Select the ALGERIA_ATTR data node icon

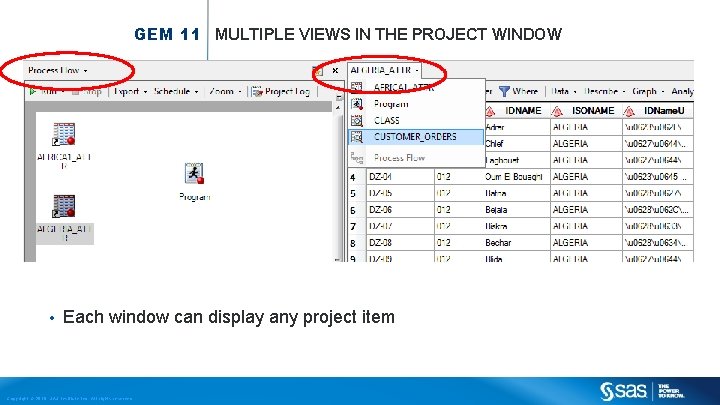64,206
